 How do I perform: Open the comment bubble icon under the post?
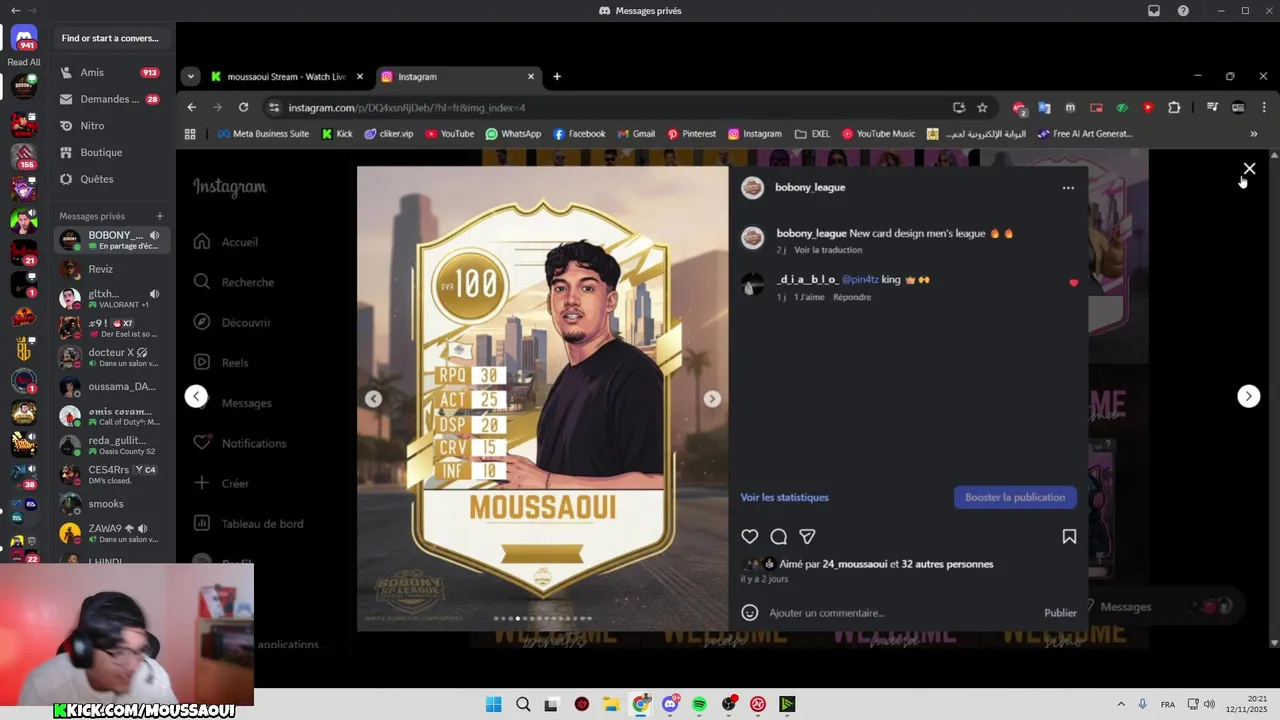[x=779, y=537]
